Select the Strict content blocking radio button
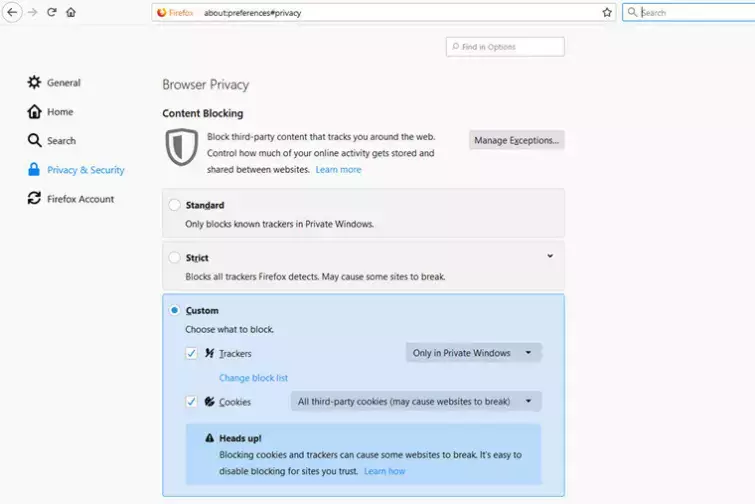The width and height of the screenshot is (755, 504). tap(175, 258)
